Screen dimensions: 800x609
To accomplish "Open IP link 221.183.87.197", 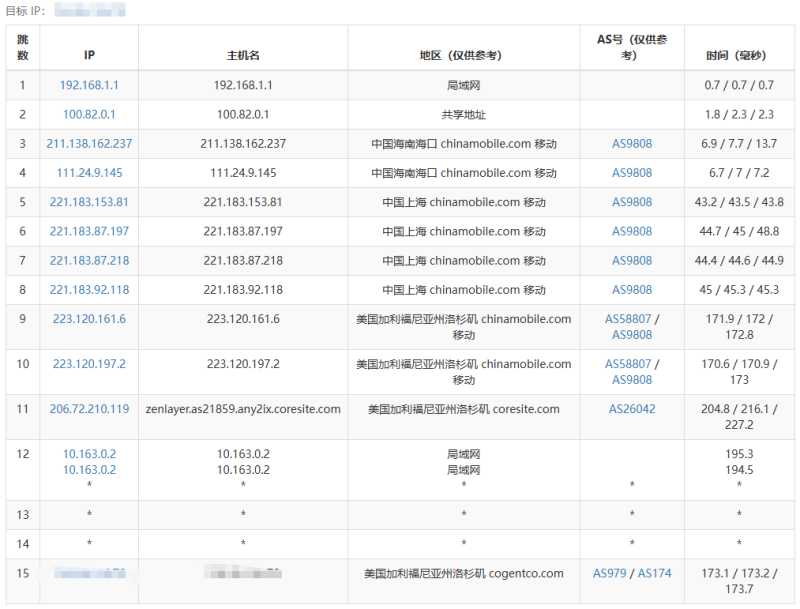I will (x=89, y=232).
